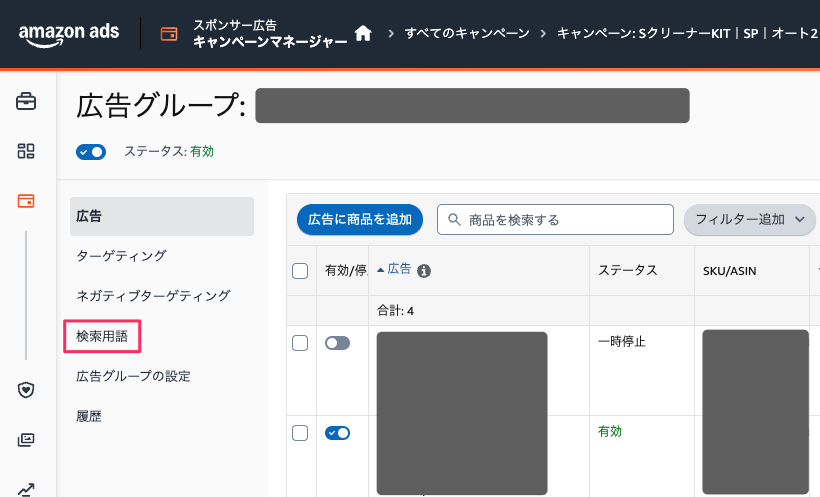Click the Amazon Ads logo

coord(69,35)
